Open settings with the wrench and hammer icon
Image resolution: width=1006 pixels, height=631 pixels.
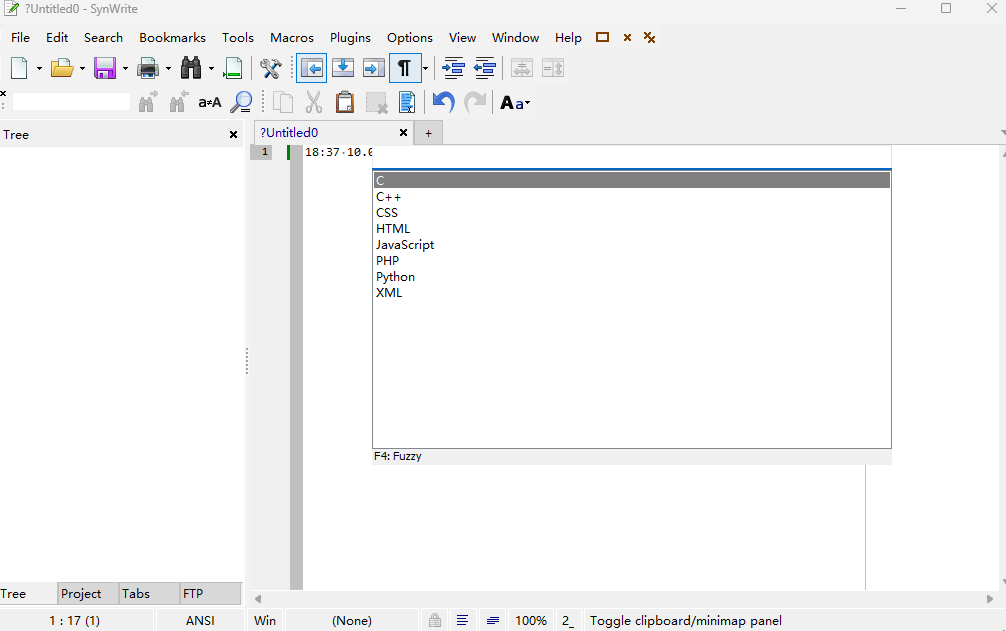[271, 68]
